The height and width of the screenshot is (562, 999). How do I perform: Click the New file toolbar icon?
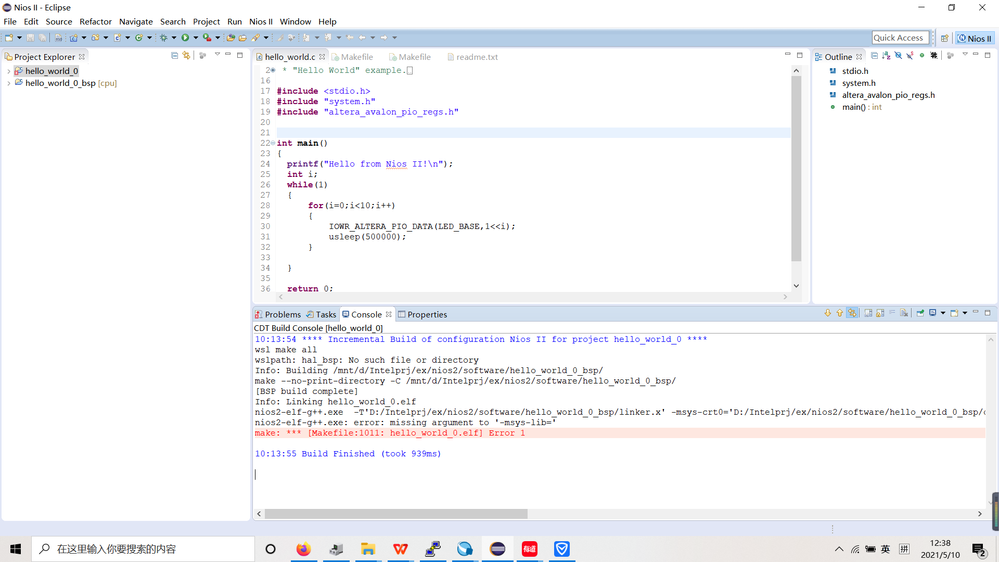[9, 38]
